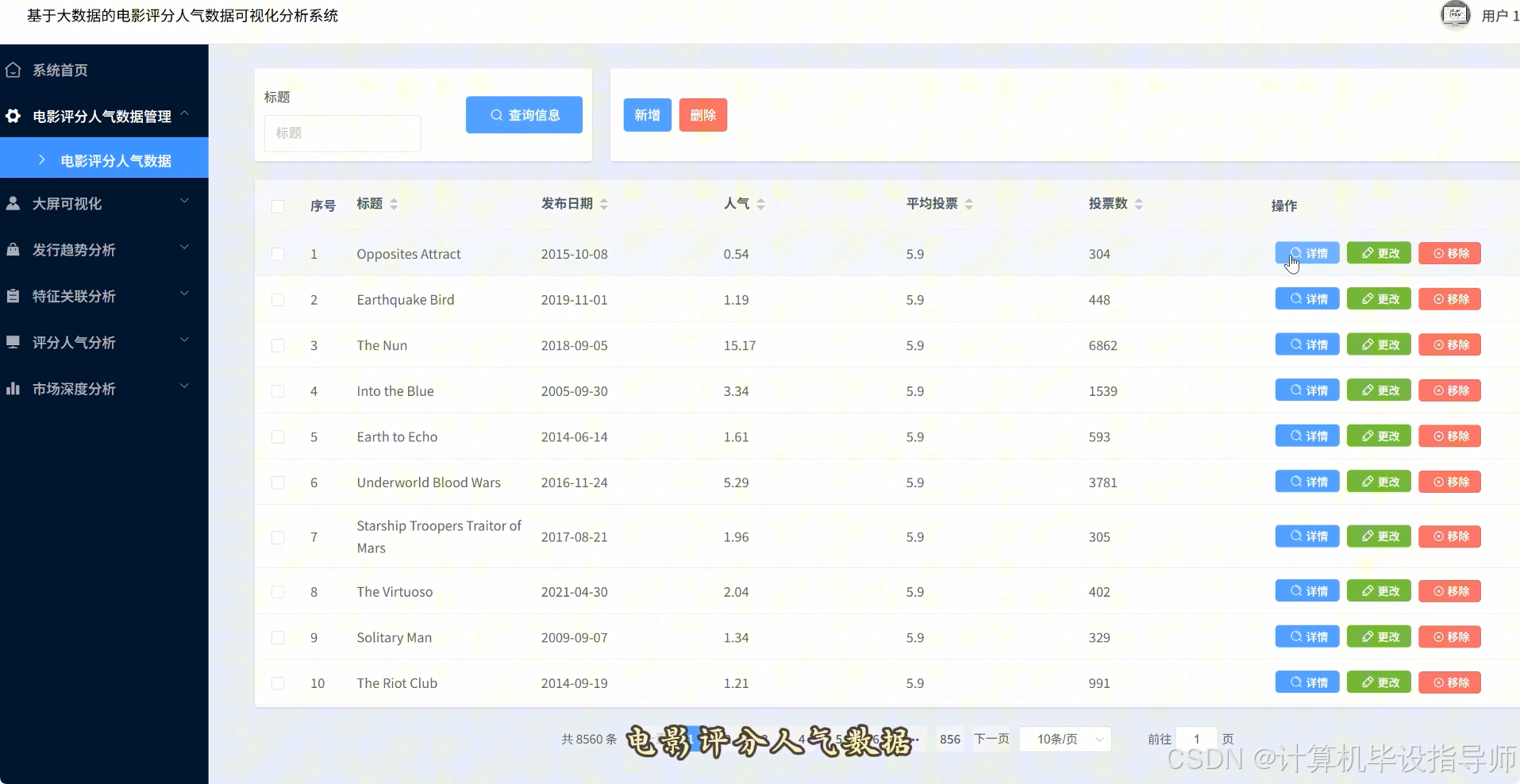Expand the 发行趋势分析 menu

click(x=184, y=247)
